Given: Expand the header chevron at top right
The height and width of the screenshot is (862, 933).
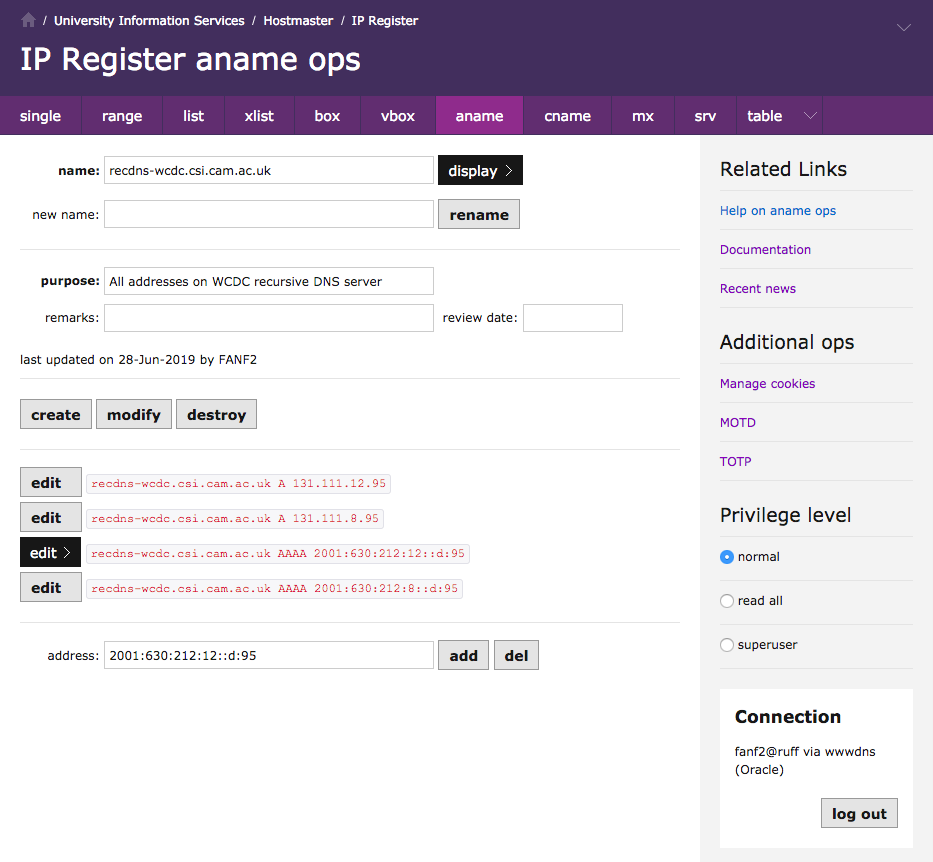Looking at the screenshot, I should click(x=904, y=28).
